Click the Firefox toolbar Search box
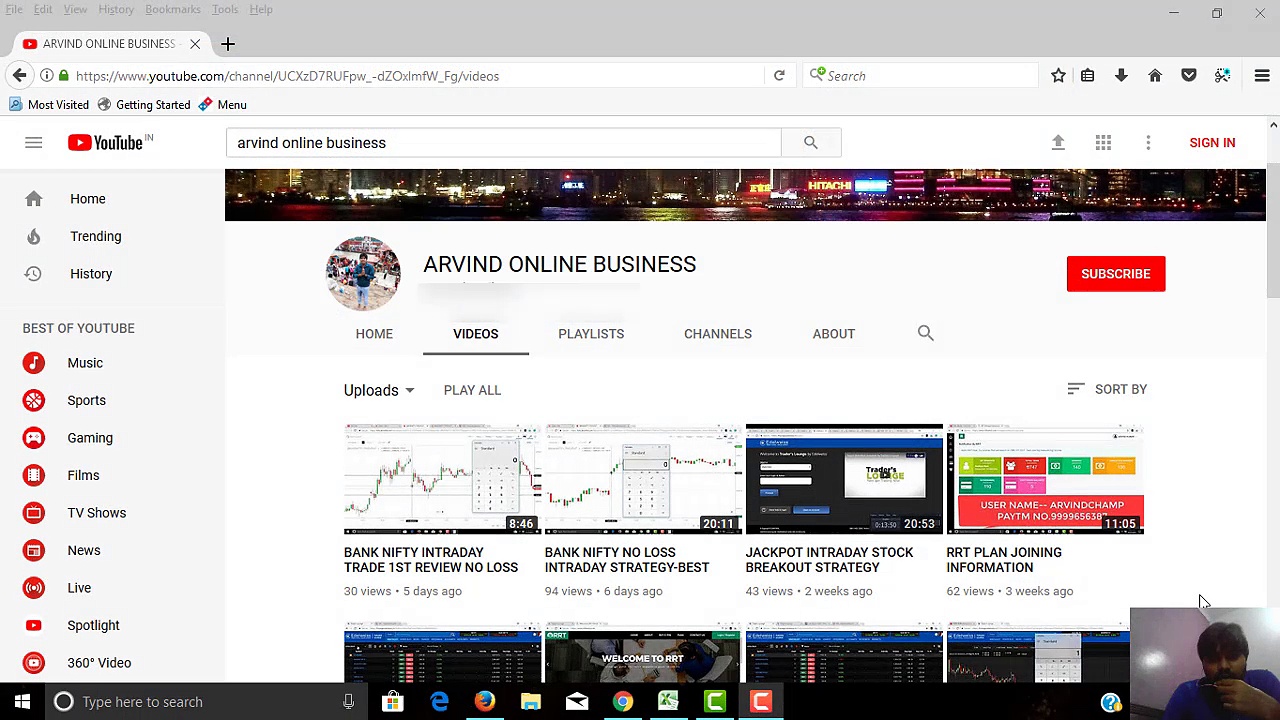Viewport: 1280px width, 720px height. point(921,76)
